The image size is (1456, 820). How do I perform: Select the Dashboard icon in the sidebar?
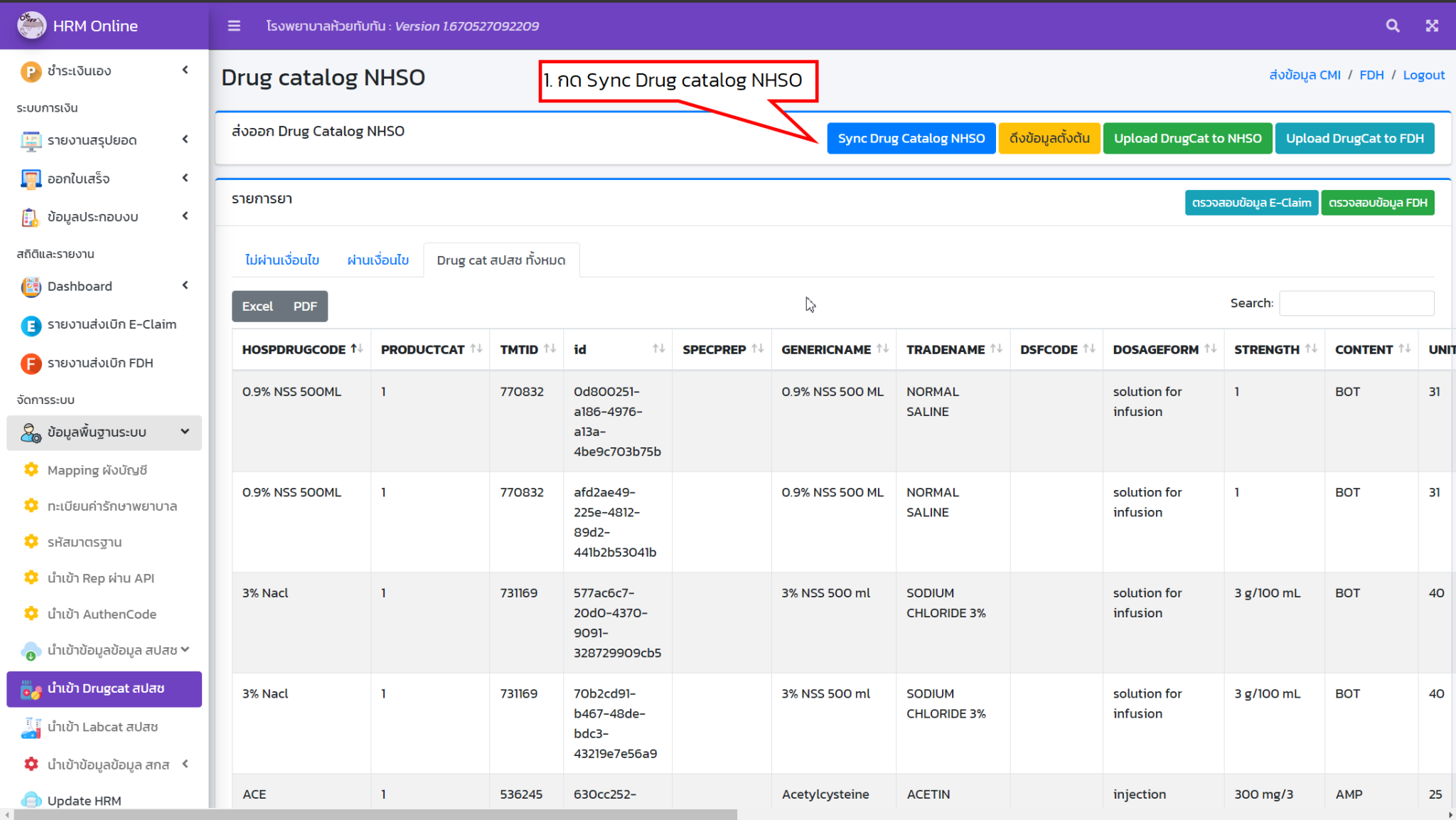[x=31, y=286]
